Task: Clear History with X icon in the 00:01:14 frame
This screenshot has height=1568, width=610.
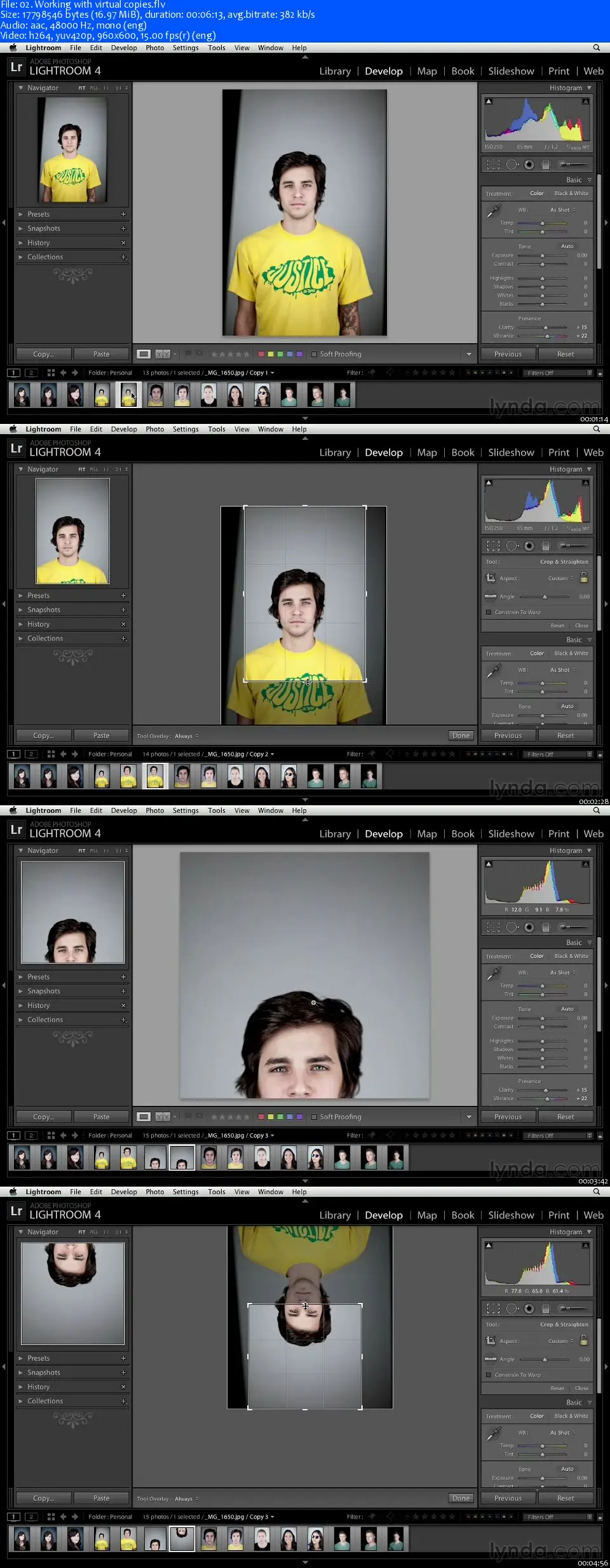Action: click(123, 243)
